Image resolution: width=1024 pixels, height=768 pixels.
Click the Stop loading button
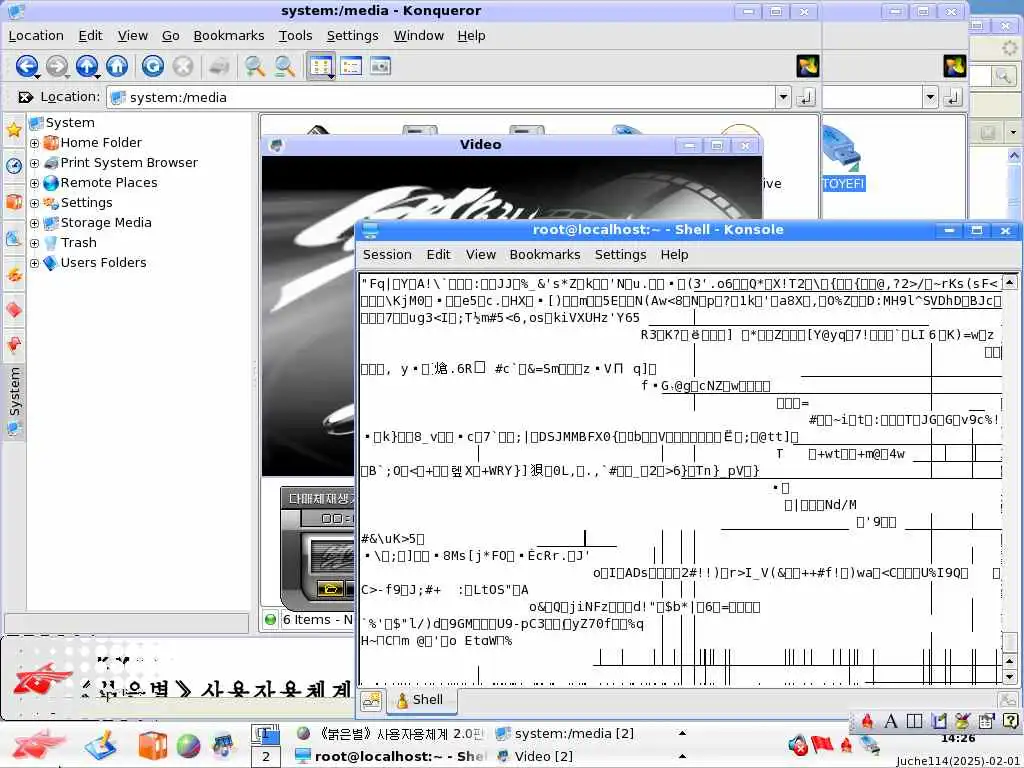pos(183,66)
